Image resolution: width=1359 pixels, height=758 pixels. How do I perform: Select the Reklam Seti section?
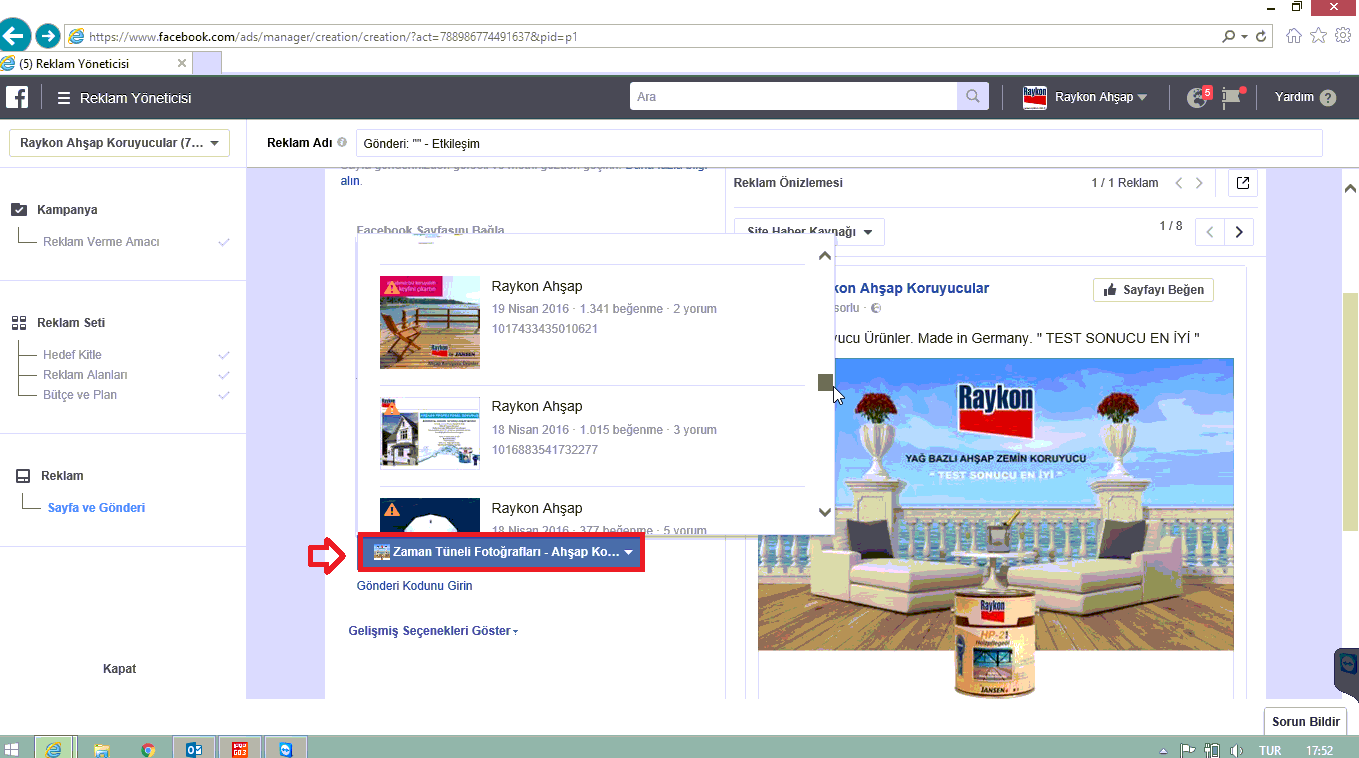click(x=71, y=323)
